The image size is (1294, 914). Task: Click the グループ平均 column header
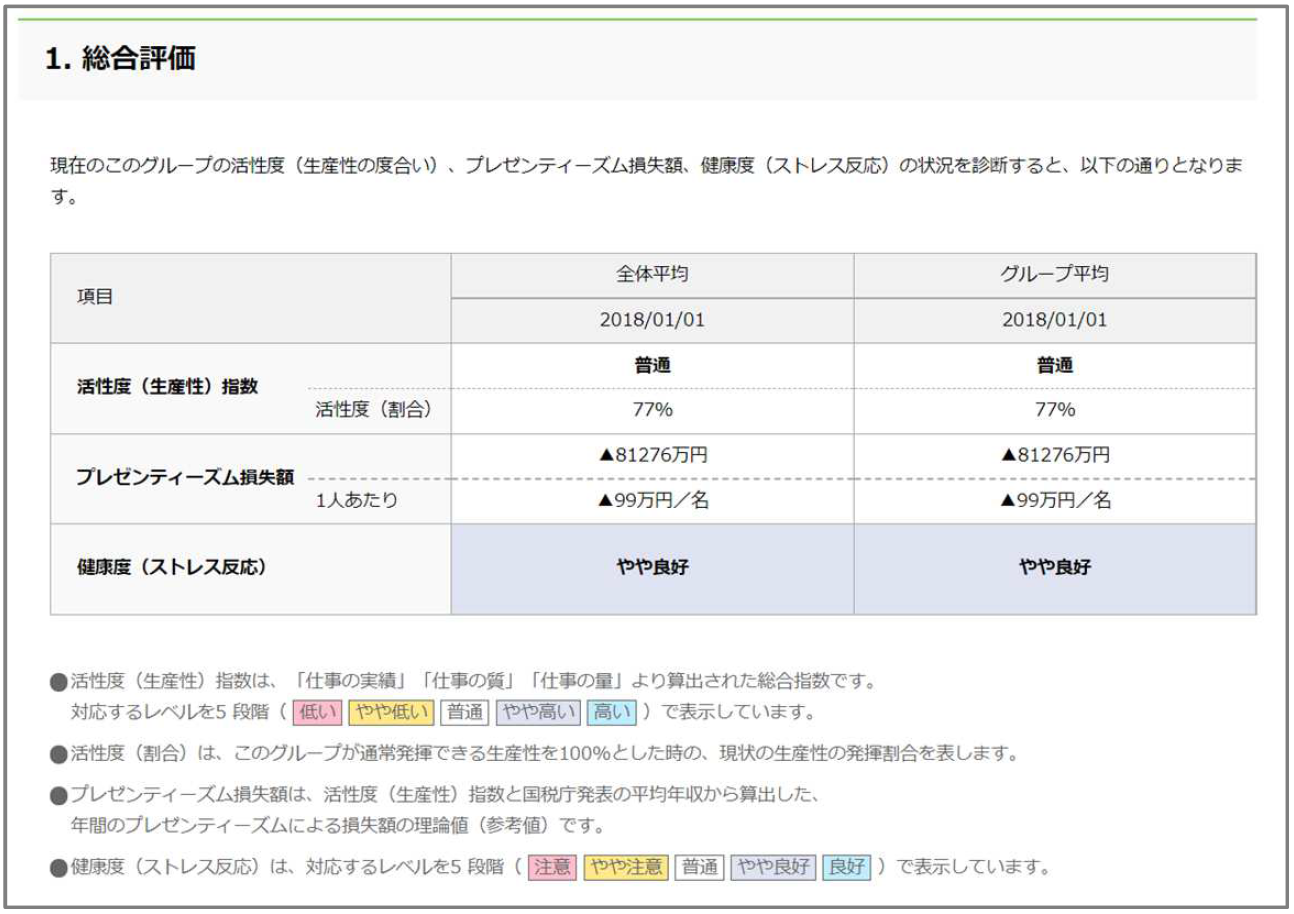click(x=1055, y=276)
